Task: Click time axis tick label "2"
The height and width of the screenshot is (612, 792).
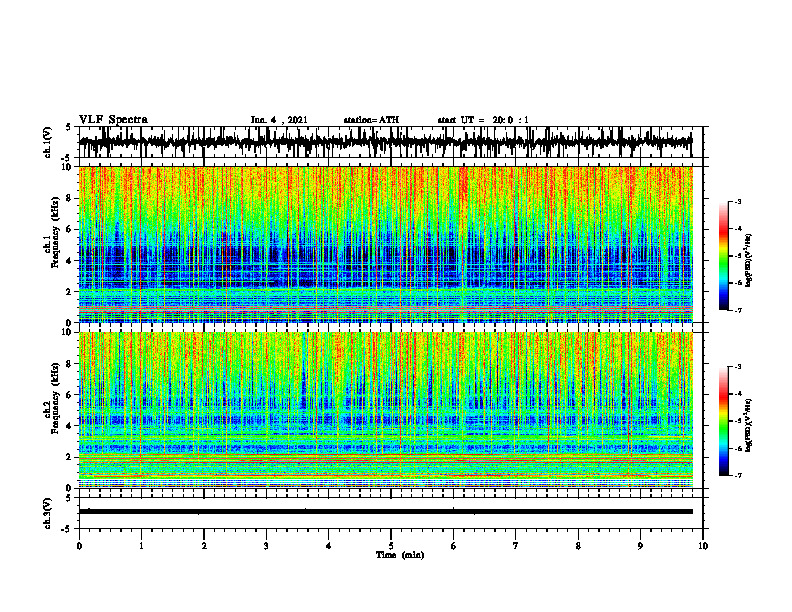Action: click(x=204, y=546)
